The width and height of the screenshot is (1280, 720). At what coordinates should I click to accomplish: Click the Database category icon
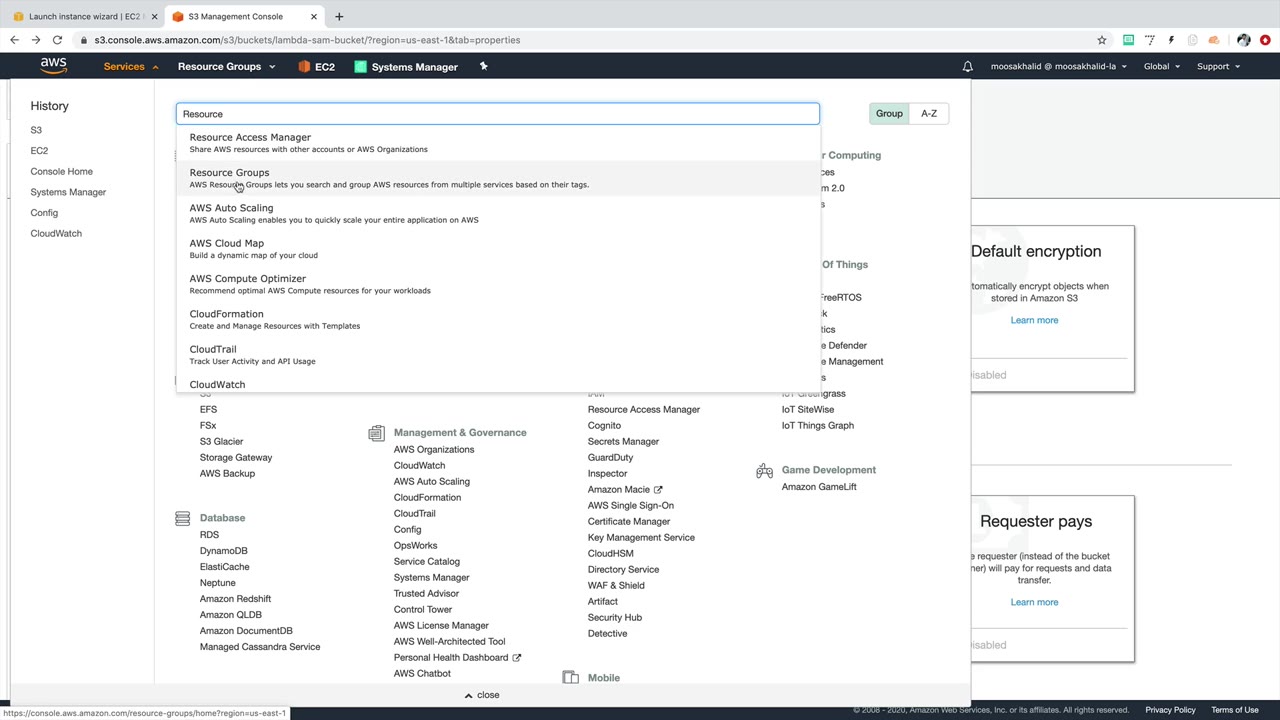[x=182, y=518]
